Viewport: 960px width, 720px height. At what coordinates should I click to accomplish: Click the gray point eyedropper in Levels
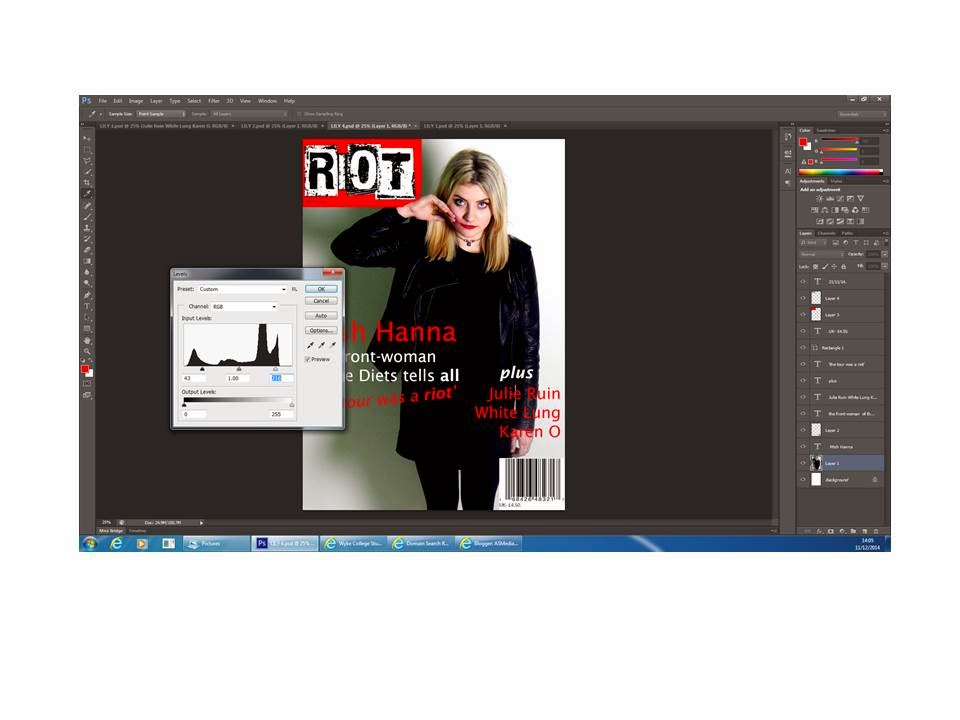click(321, 345)
